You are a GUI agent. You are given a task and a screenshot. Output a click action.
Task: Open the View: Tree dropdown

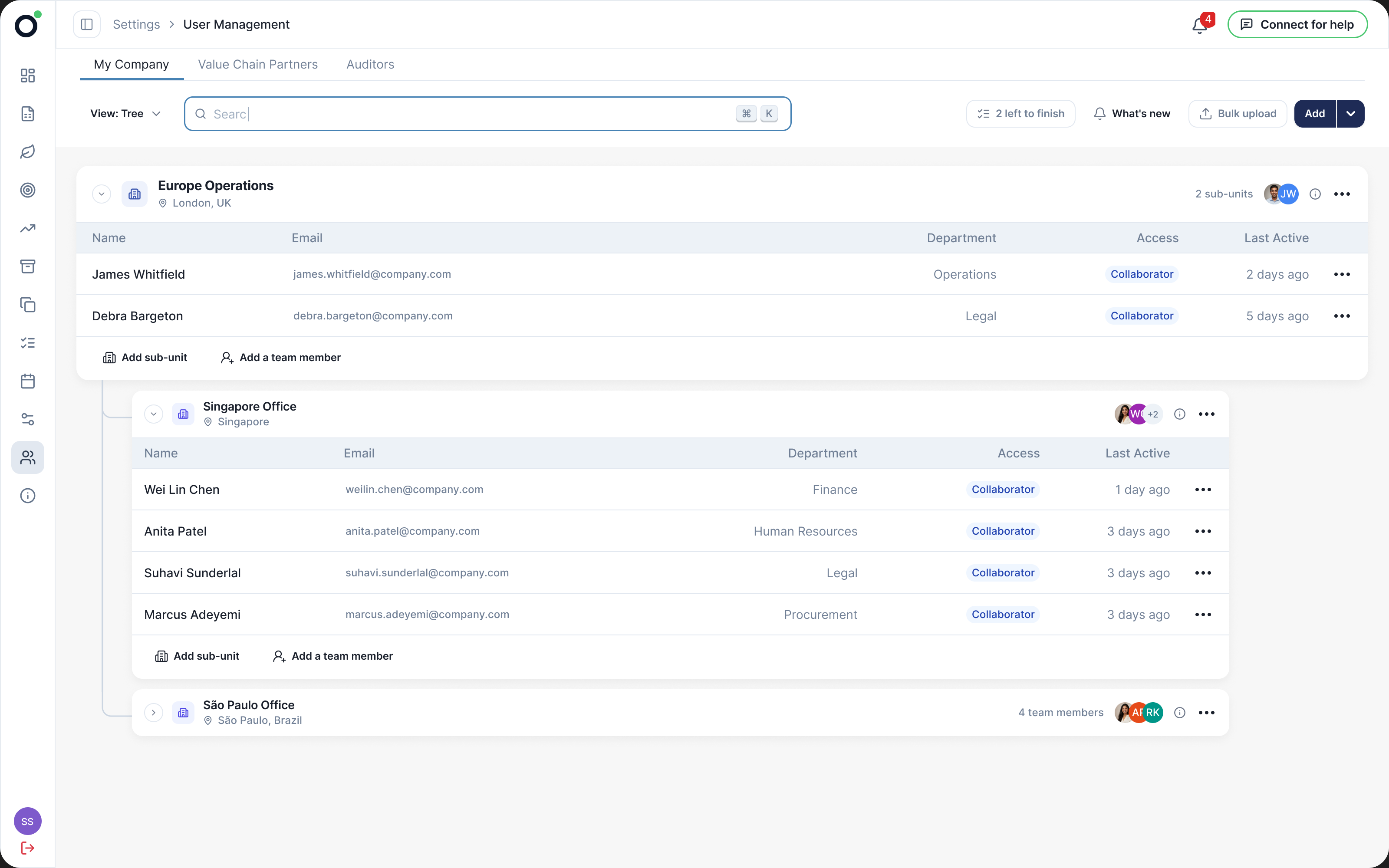[x=125, y=114]
